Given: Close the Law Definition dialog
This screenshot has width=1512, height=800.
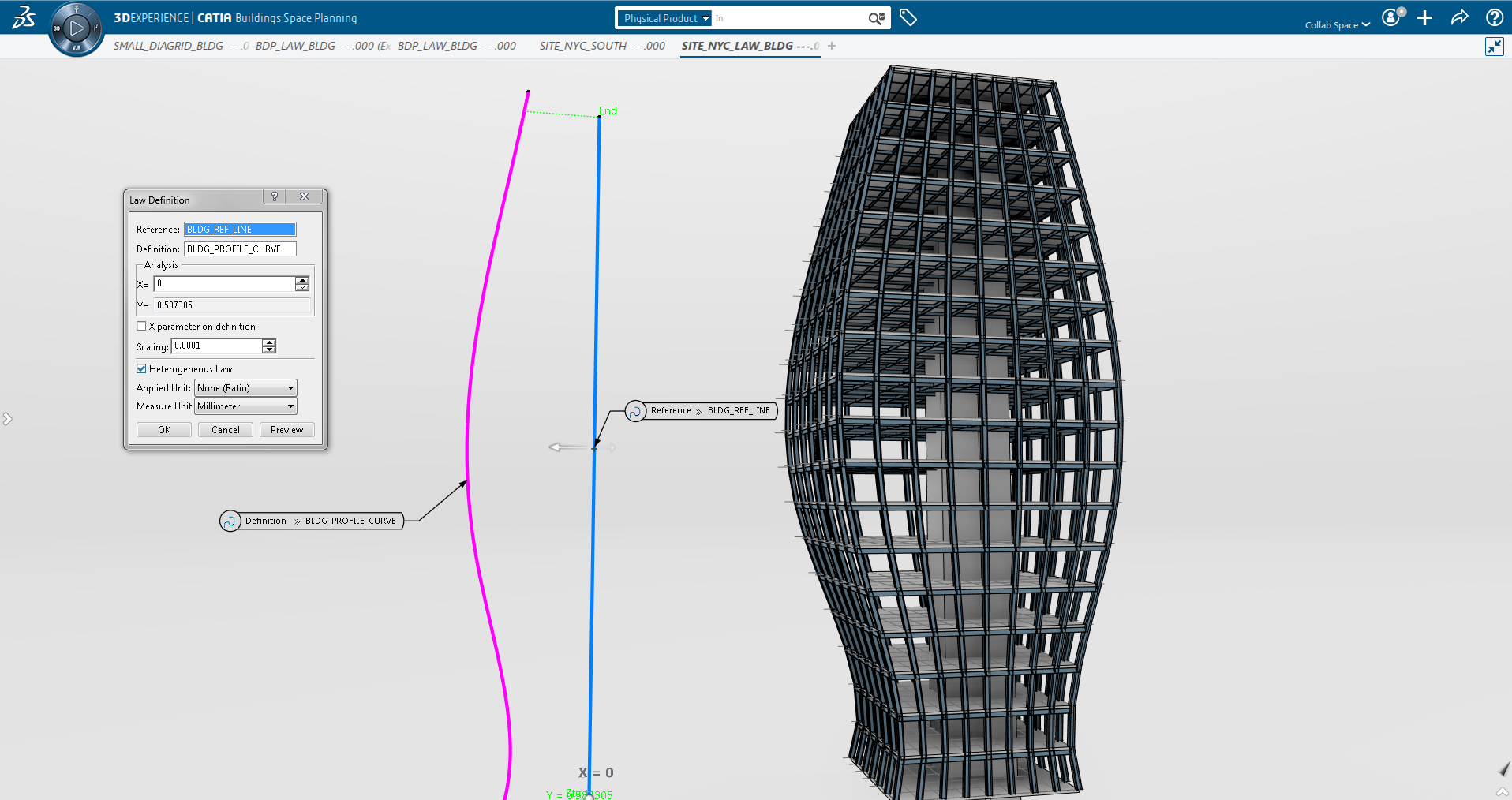Looking at the screenshot, I should pyautogui.click(x=304, y=196).
